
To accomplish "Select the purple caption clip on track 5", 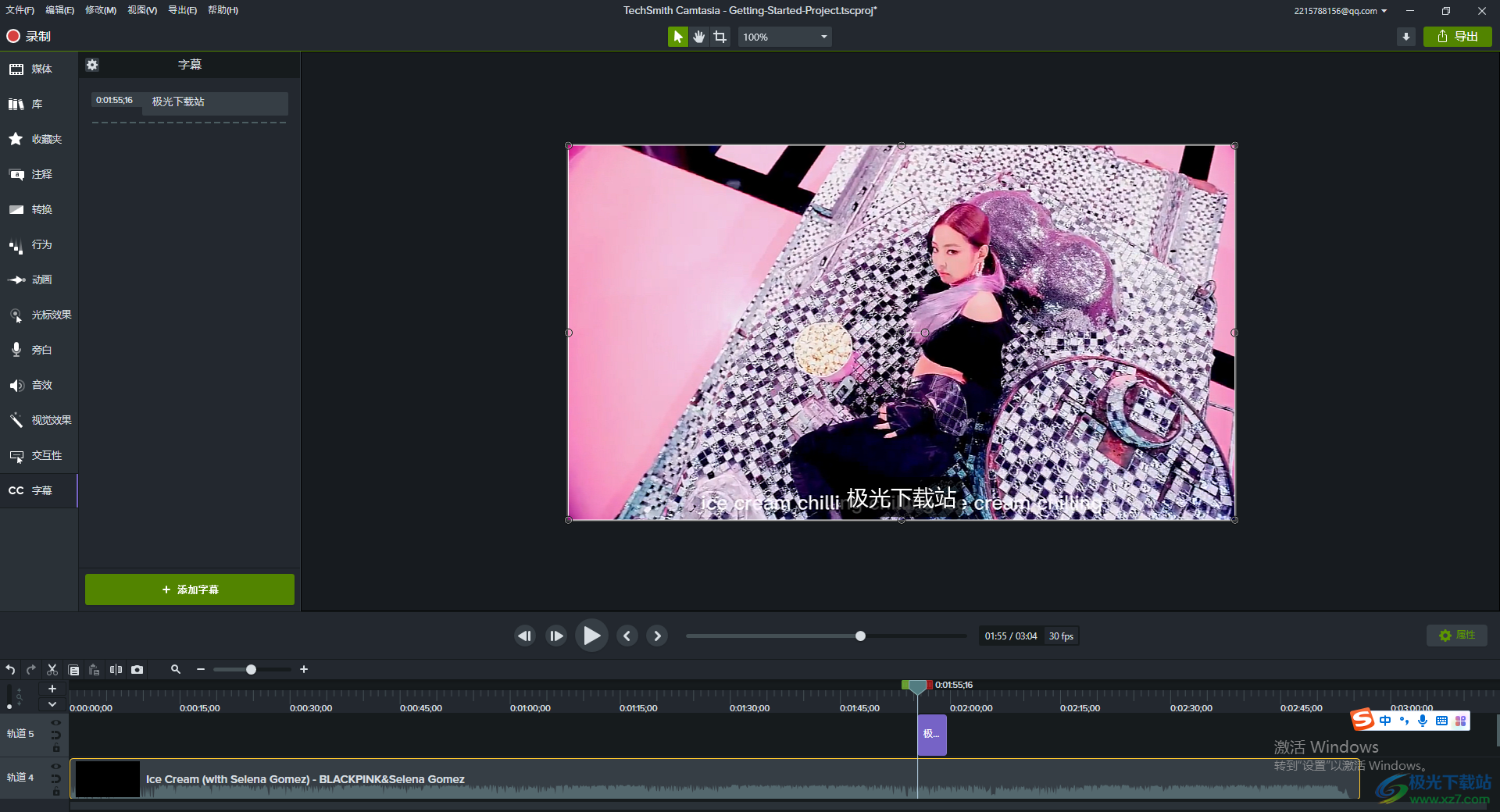I will [x=932, y=735].
